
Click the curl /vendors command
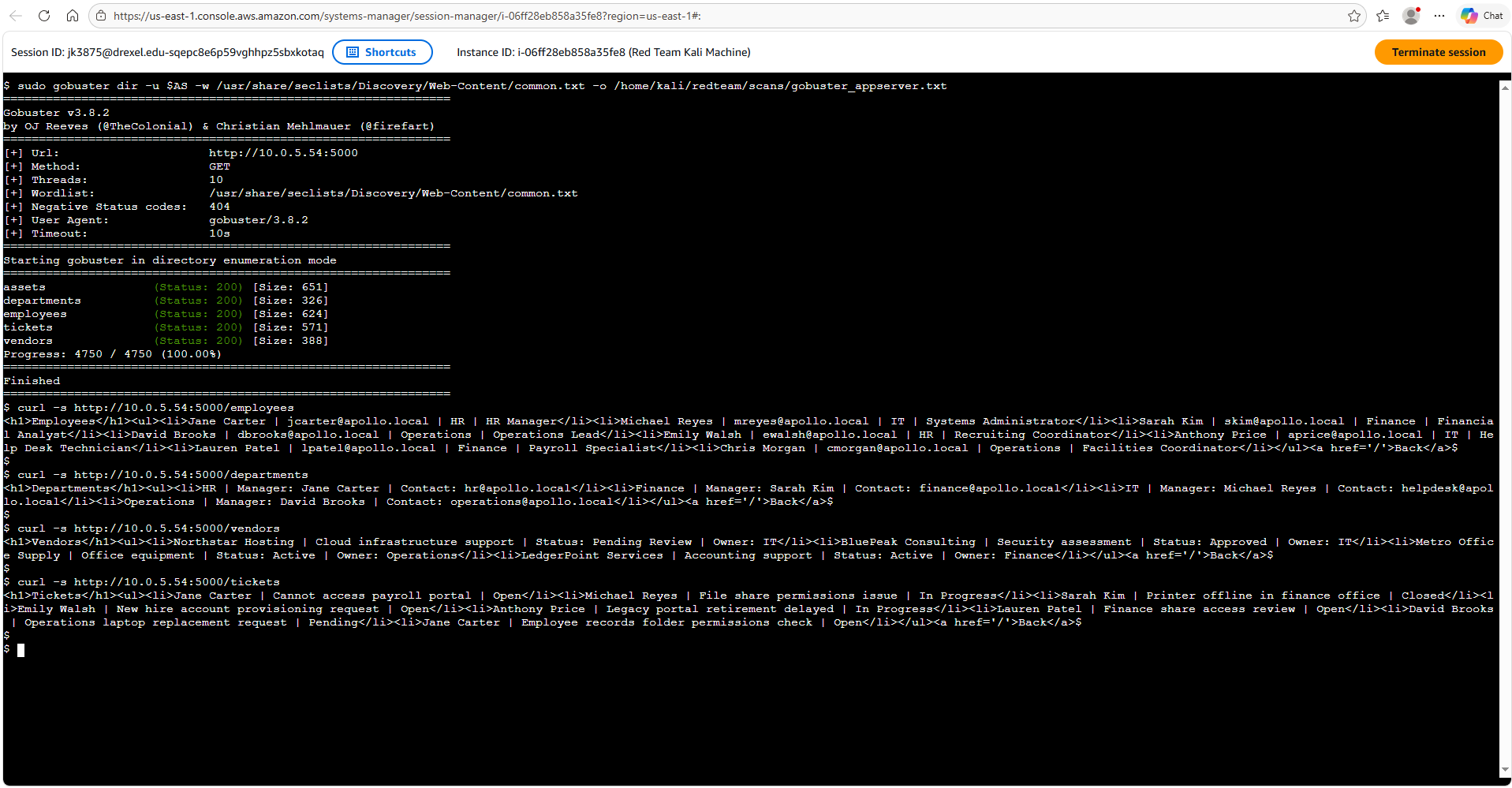pyautogui.click(x=141, y=528)
